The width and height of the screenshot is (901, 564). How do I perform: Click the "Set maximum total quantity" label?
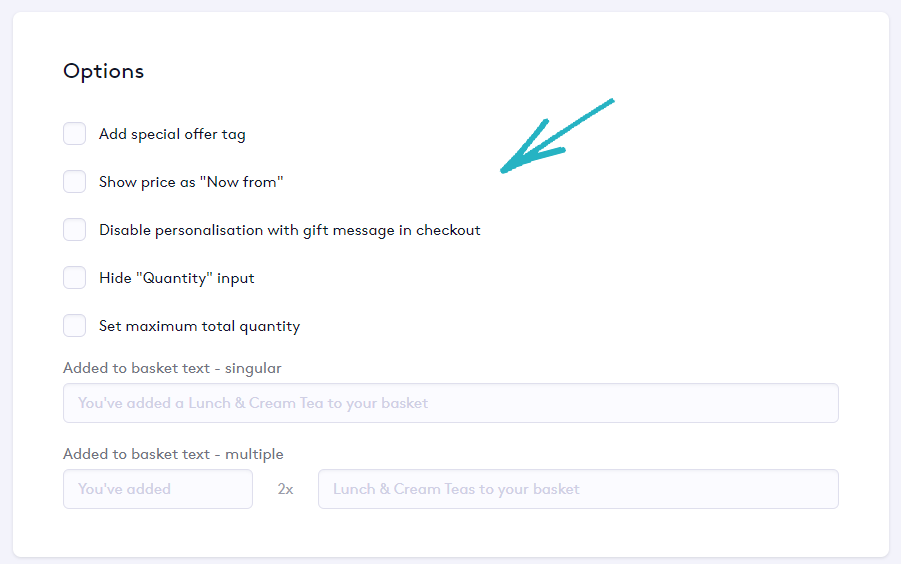[x=199, y=326]
